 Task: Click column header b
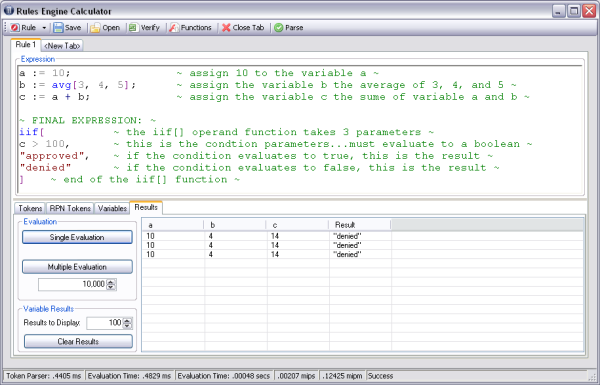tap(235, 225)
